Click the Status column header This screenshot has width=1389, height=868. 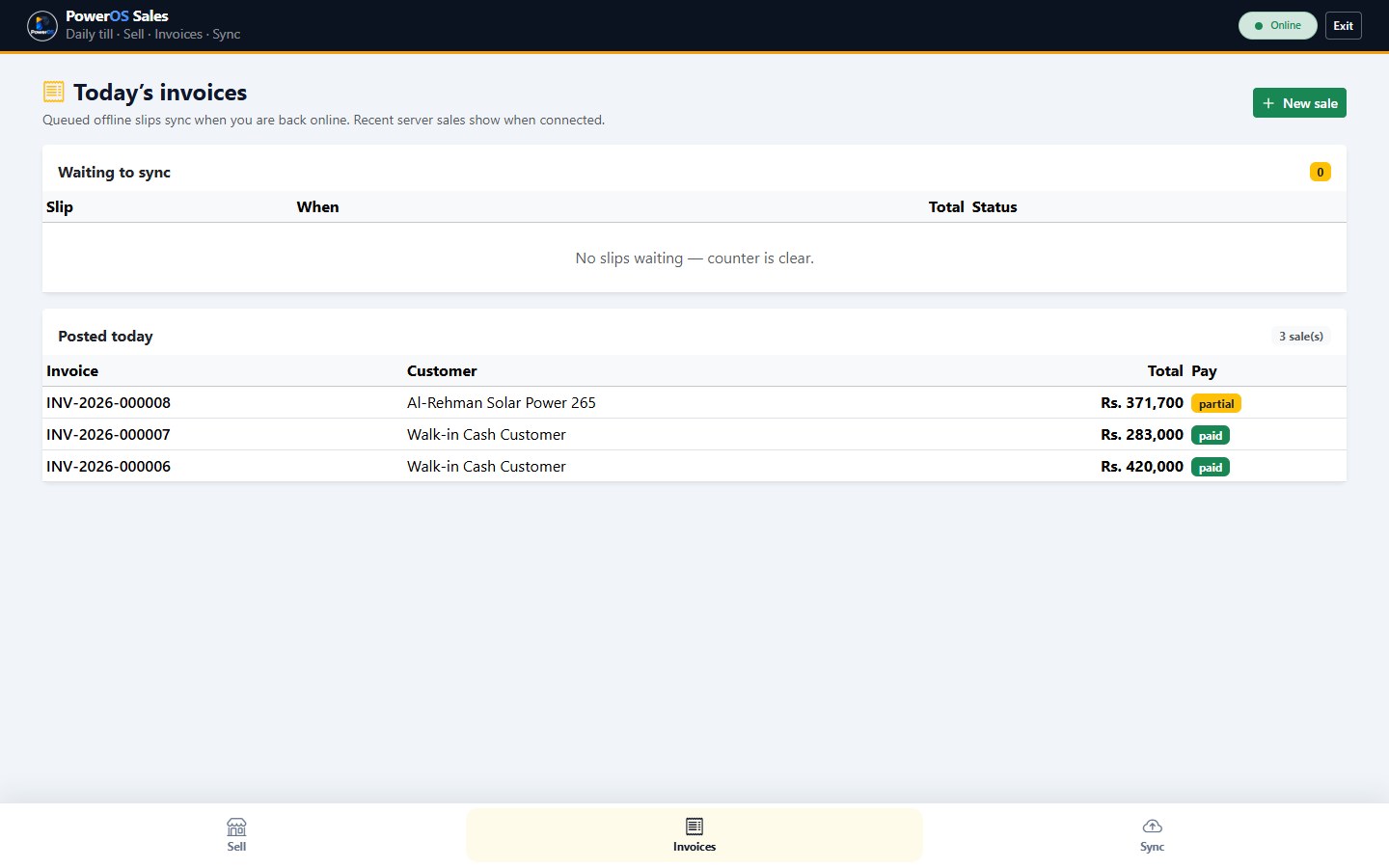point(994,207)
